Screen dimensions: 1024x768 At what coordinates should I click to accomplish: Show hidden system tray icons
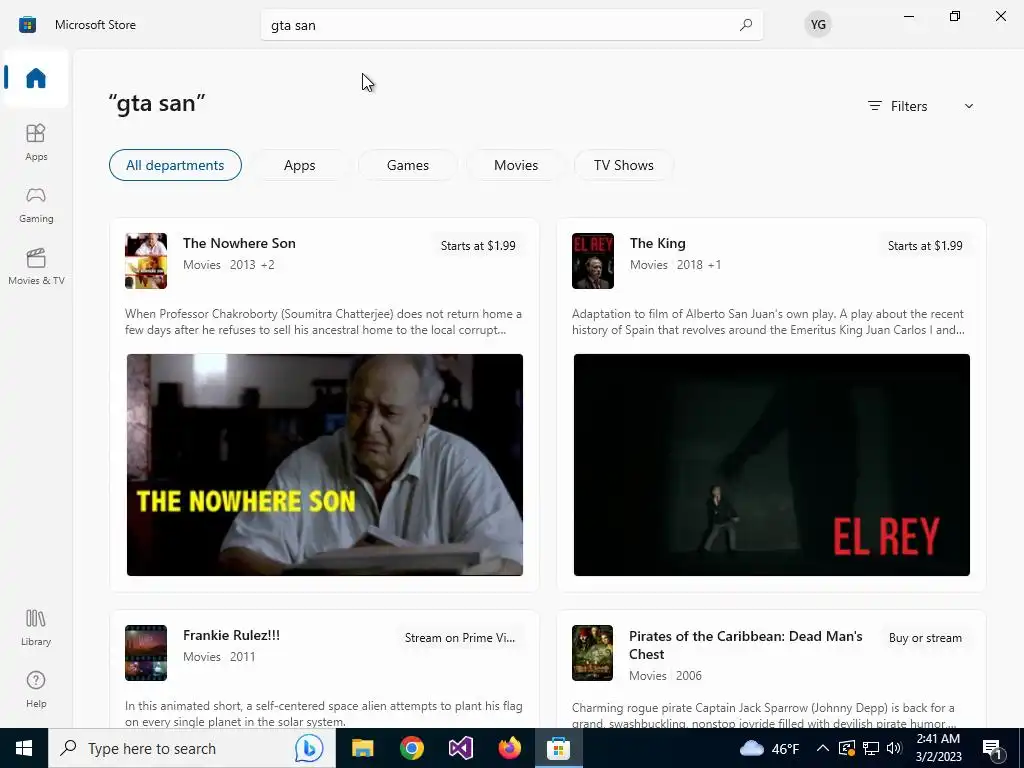(x=823, y=748)
